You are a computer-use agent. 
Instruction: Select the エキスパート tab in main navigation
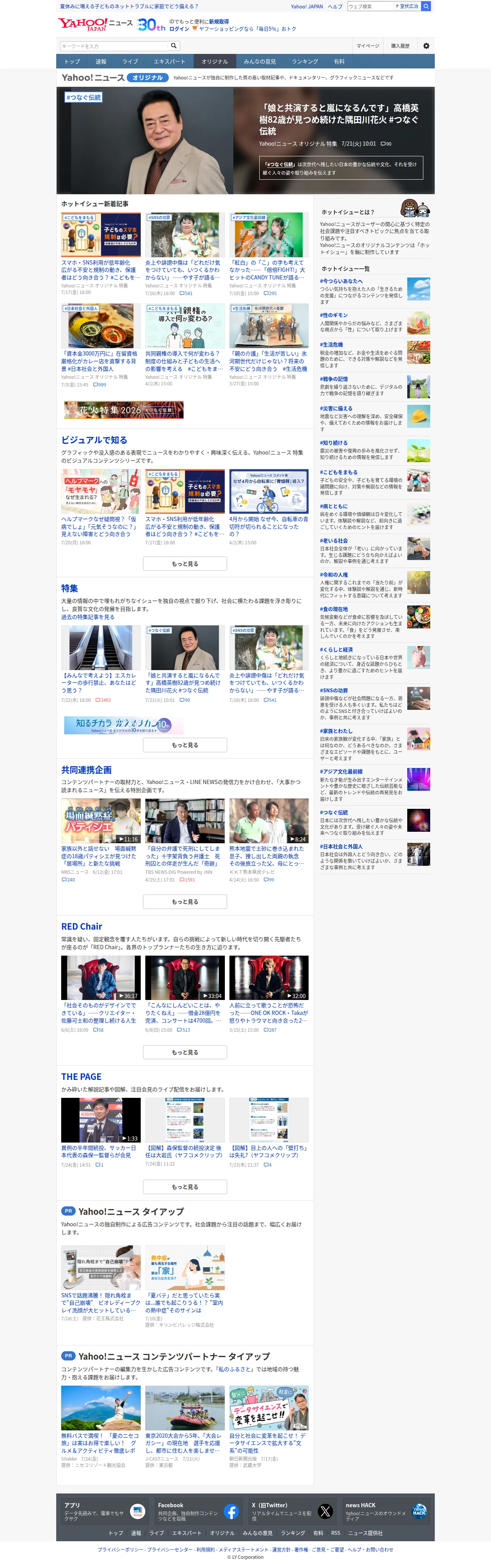click(x=170, y=62)
